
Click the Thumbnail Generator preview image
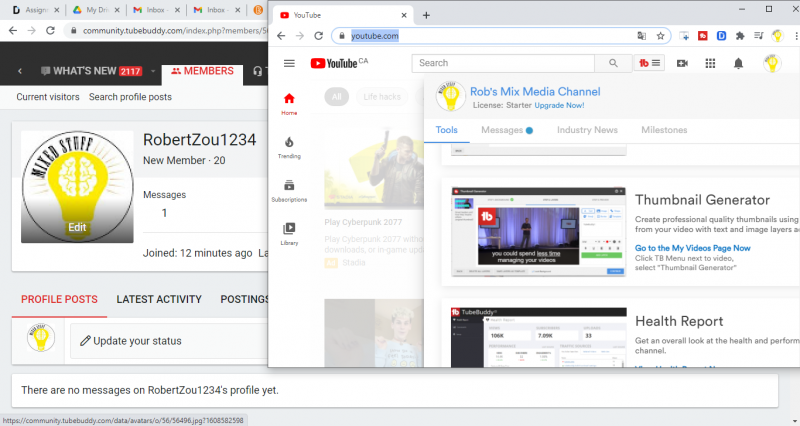point(530,230)
